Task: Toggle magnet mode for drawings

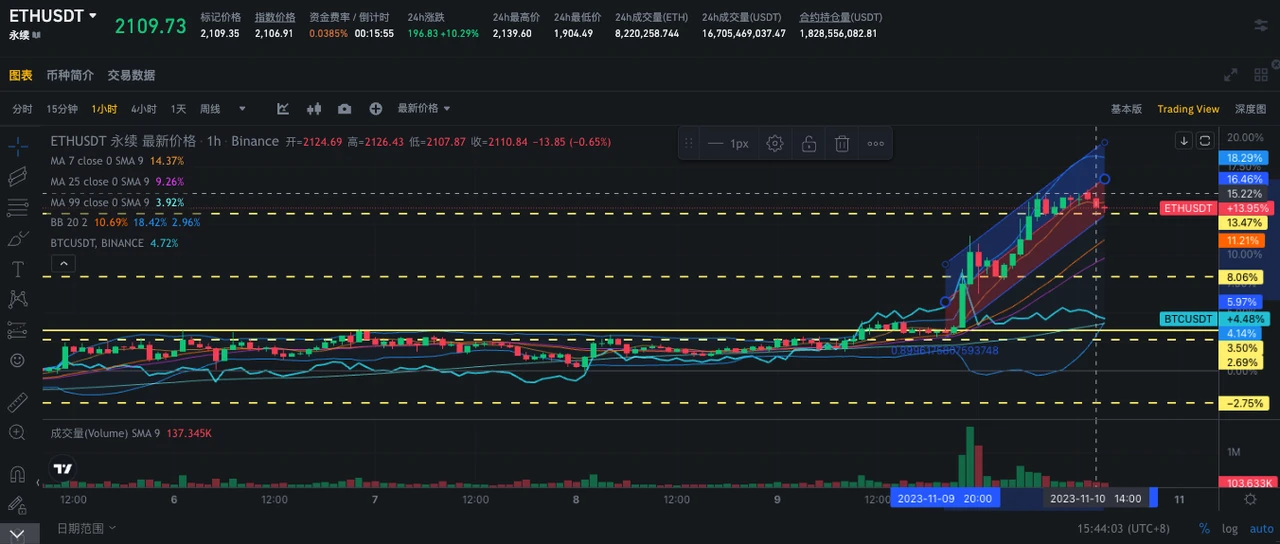Action: [x=17, y=474]
